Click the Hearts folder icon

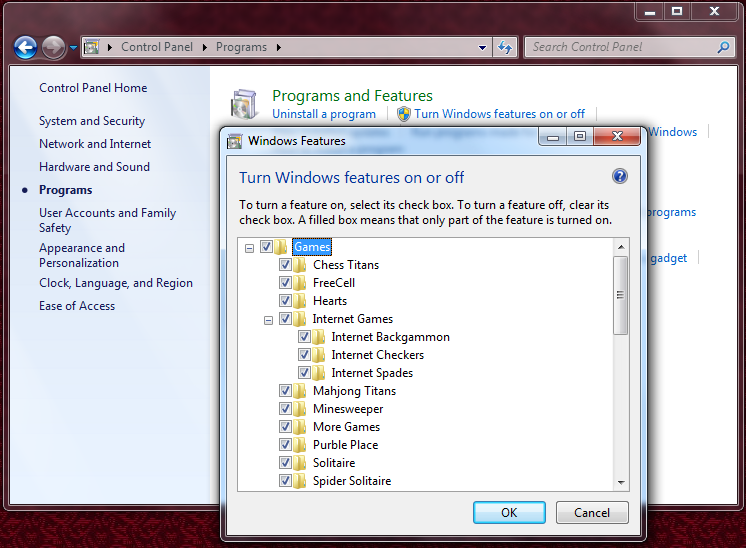click(300, 301)
